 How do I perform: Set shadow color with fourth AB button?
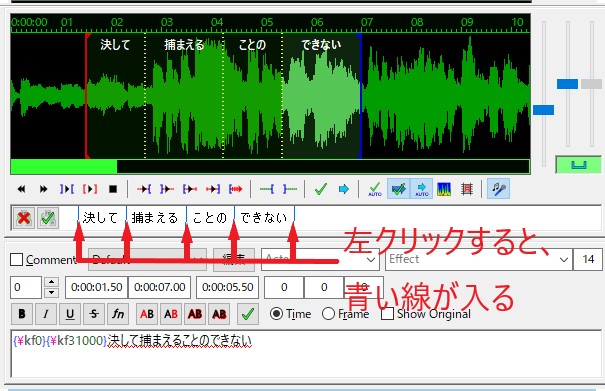pyautogui.click(x=219, y=314)
